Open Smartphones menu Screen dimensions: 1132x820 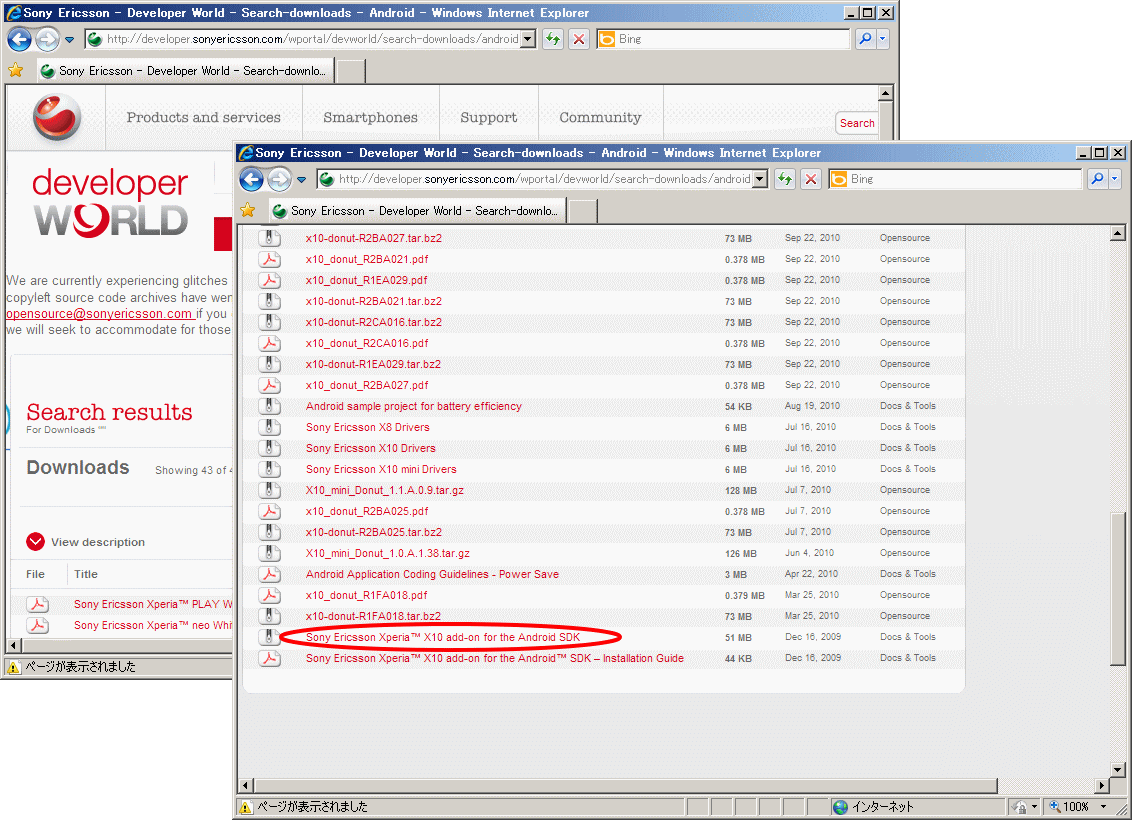point(370,118)
